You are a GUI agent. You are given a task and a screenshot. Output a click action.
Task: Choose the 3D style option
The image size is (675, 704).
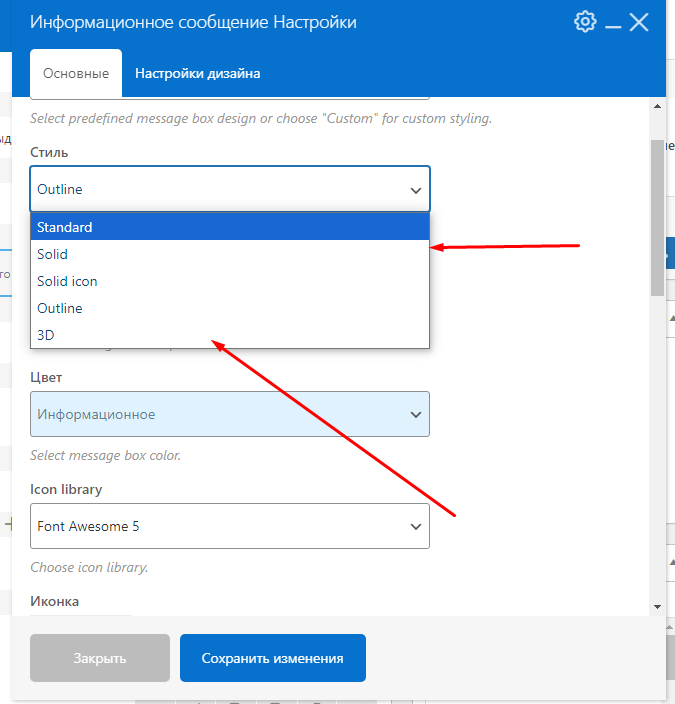click(230, 335)
